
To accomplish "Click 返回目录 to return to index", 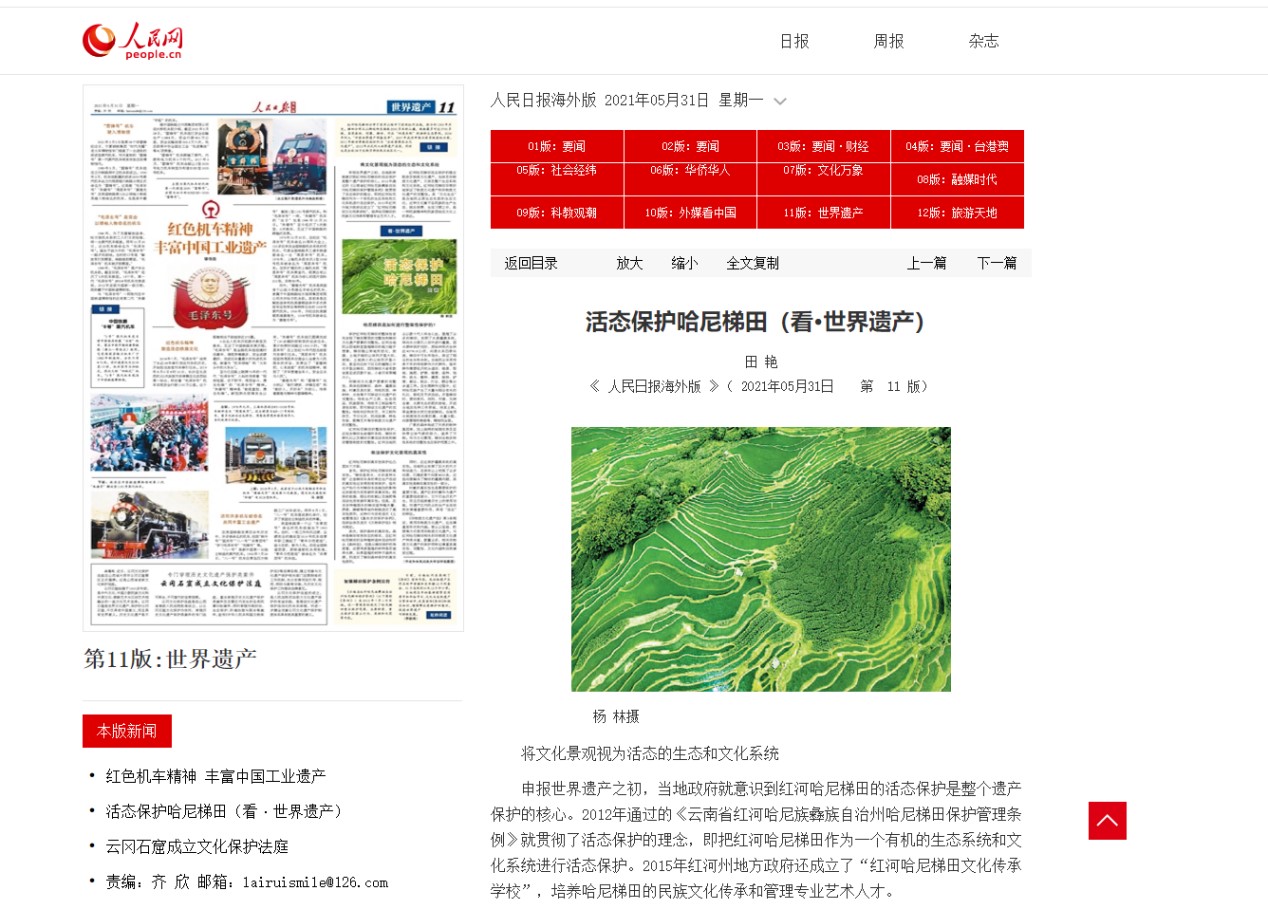I will tap(531, 263).
